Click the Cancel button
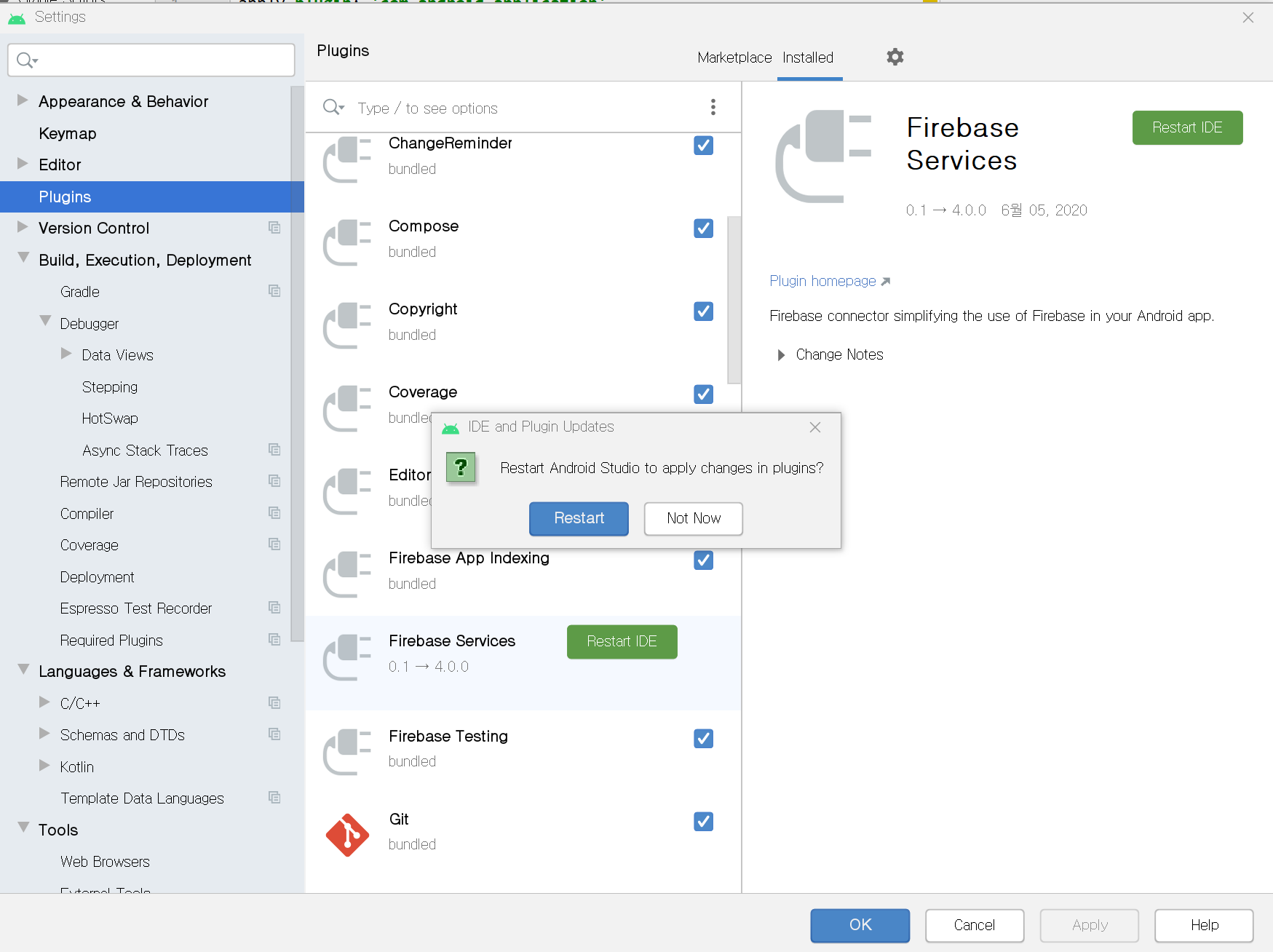Image resolution: width=1273 pixels, height=952 pixels. click(x=975, y=925)
